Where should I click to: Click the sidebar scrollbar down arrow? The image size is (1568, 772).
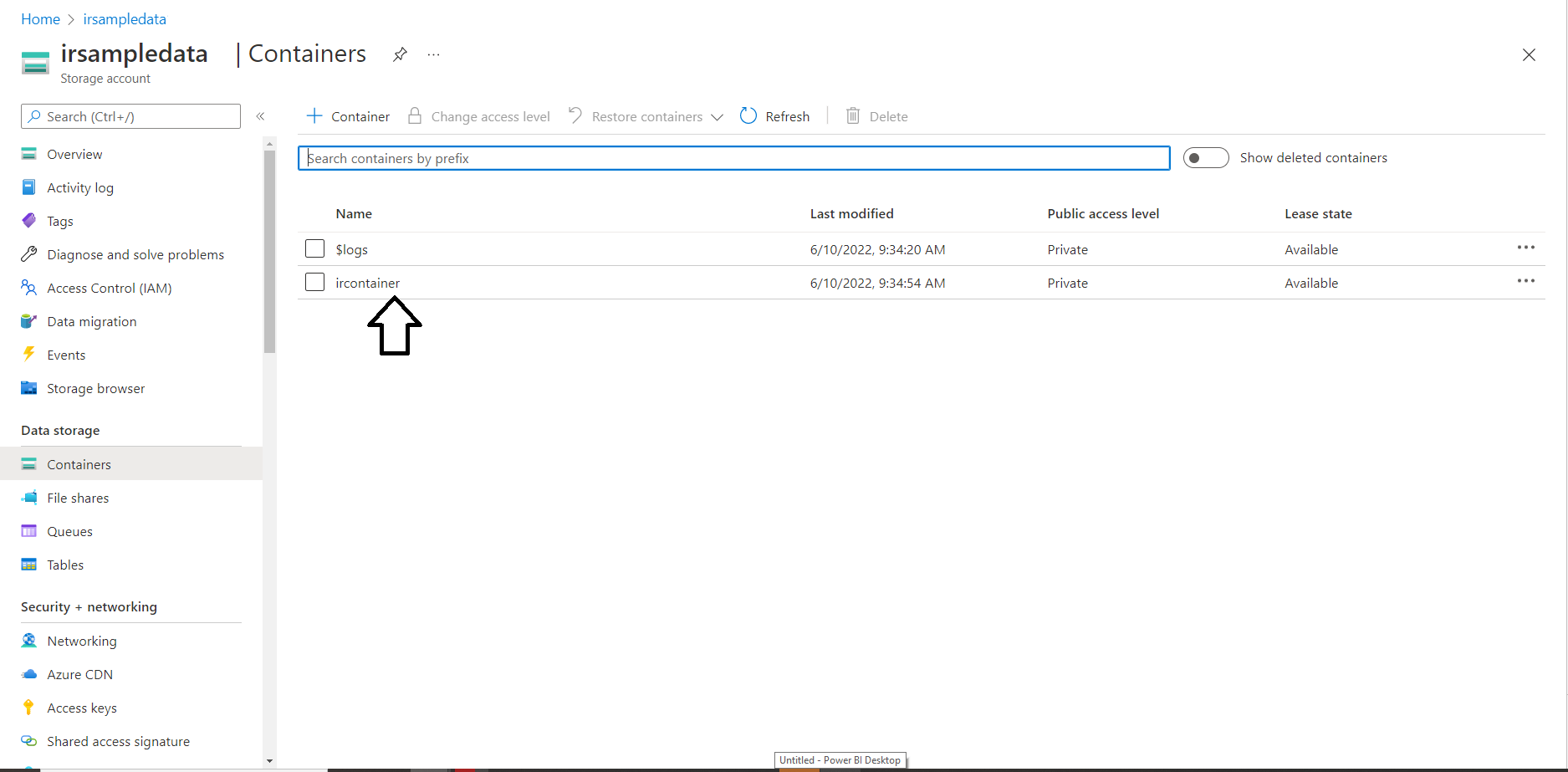[269, 761]
